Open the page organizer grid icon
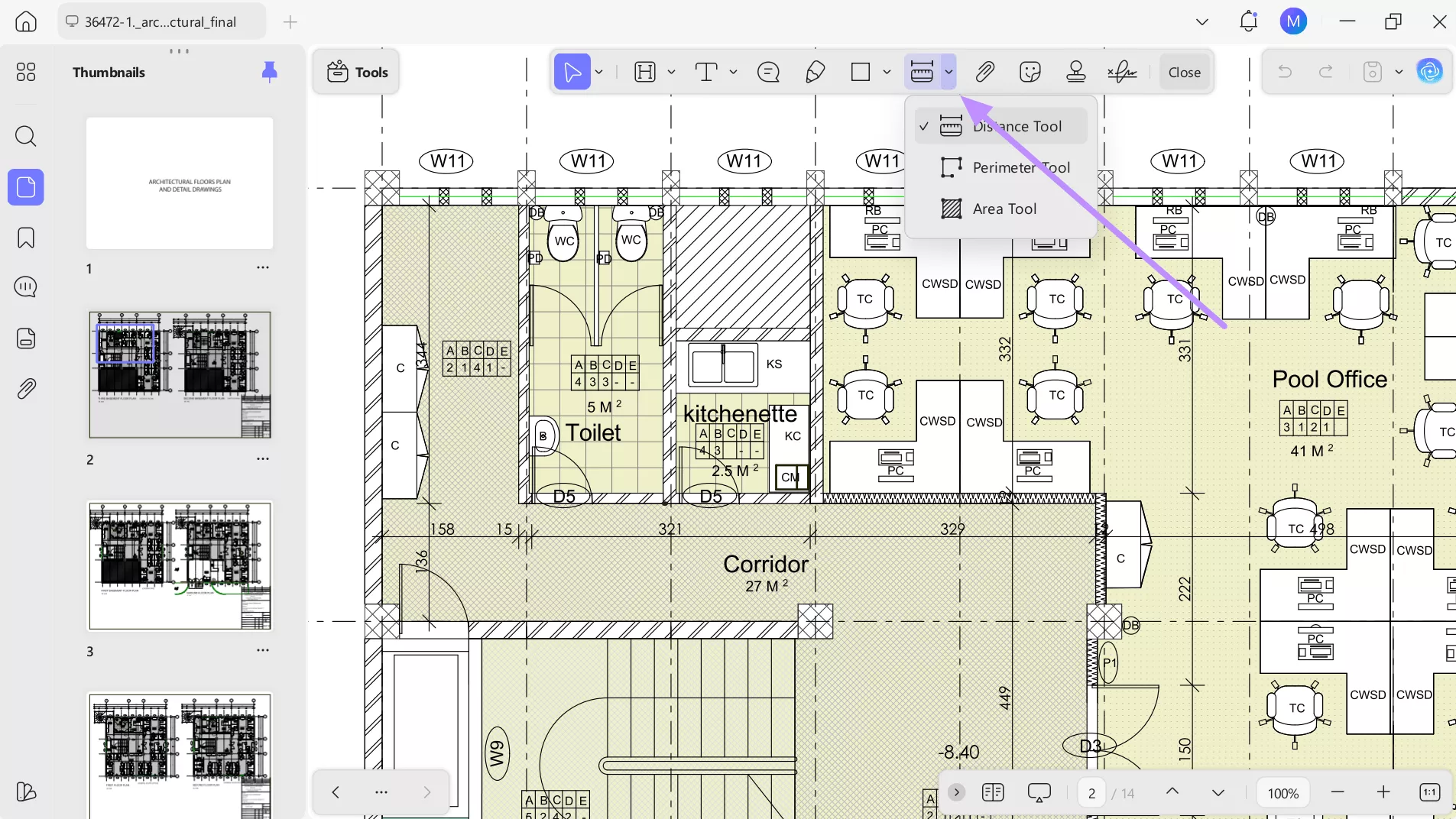The image size is (1456, 819). (26, 72)
